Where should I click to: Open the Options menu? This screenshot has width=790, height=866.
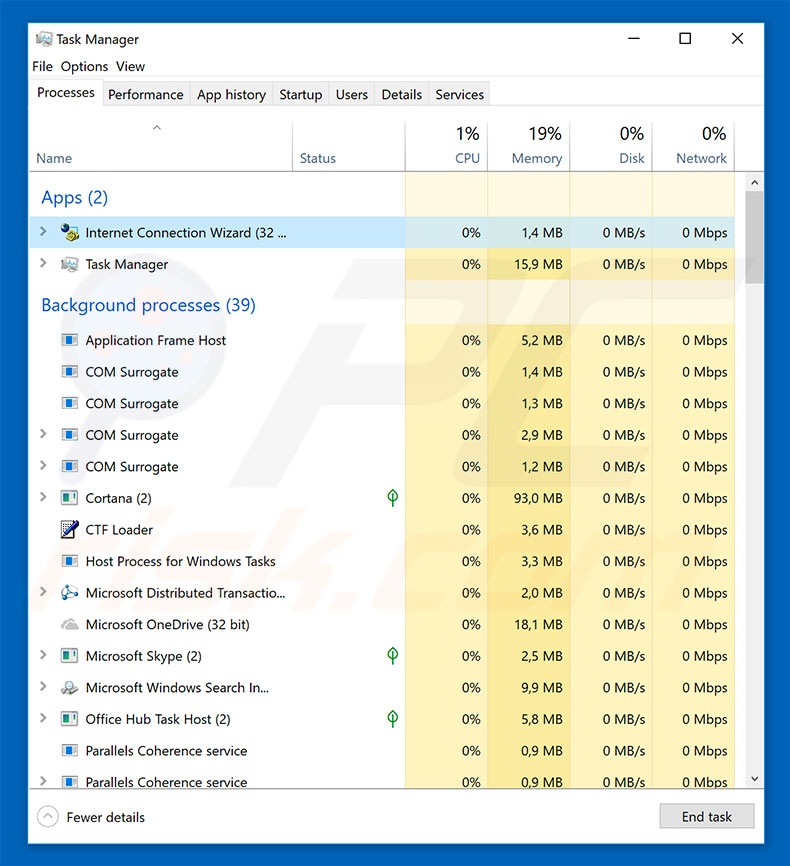click(85, 66)
